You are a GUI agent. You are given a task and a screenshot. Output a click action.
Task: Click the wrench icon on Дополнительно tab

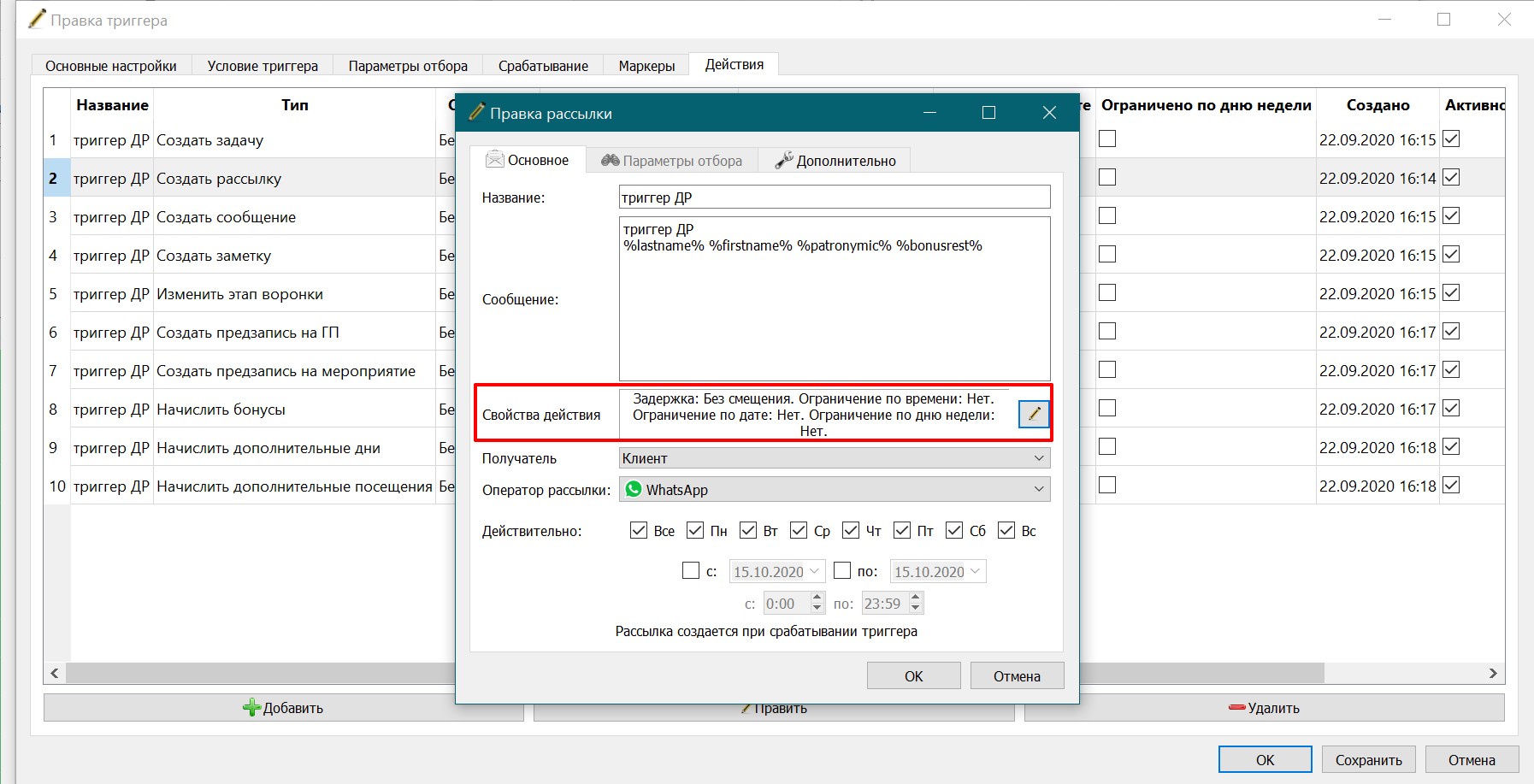[783, 160]
